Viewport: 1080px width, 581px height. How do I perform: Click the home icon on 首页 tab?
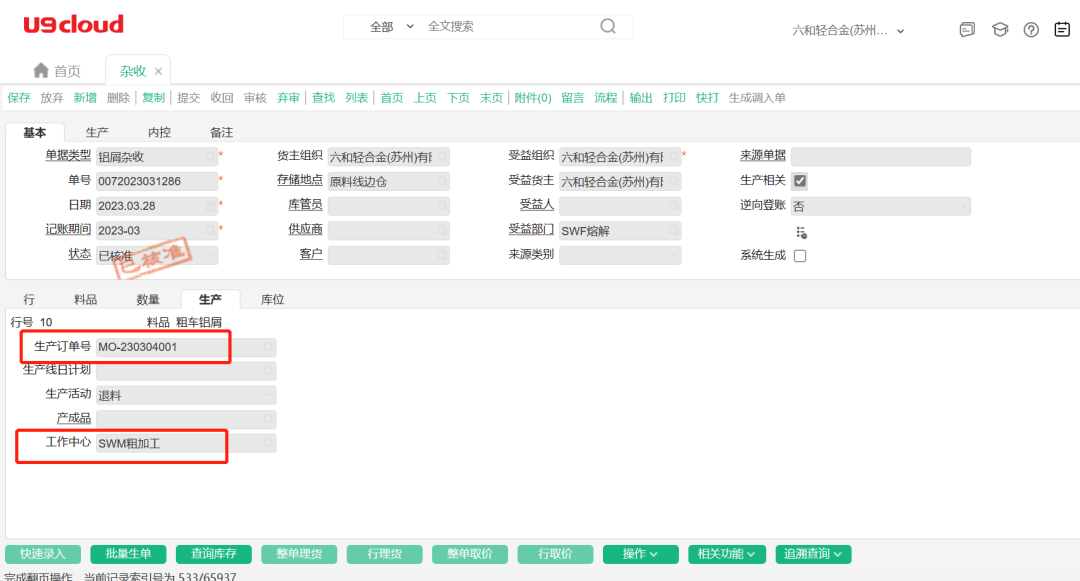[x=41, y=70]
